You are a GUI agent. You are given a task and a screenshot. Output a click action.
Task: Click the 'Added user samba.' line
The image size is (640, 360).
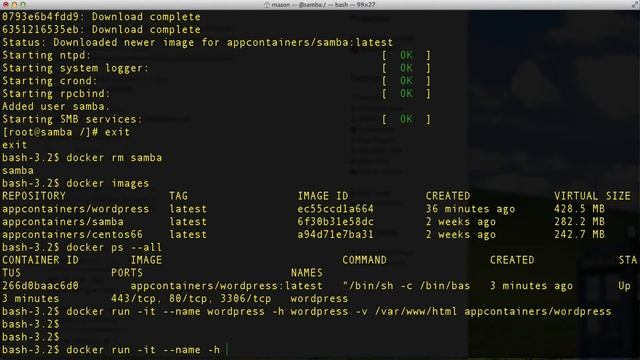[56, 107]
